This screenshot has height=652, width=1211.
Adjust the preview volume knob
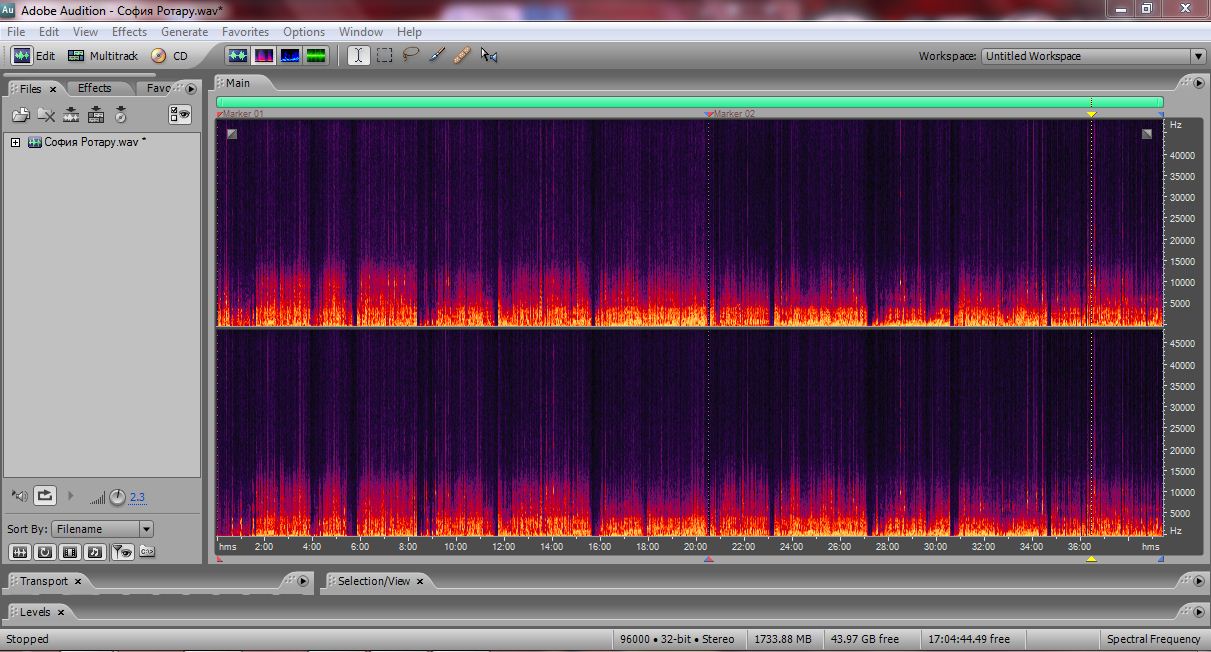point(117,496)
